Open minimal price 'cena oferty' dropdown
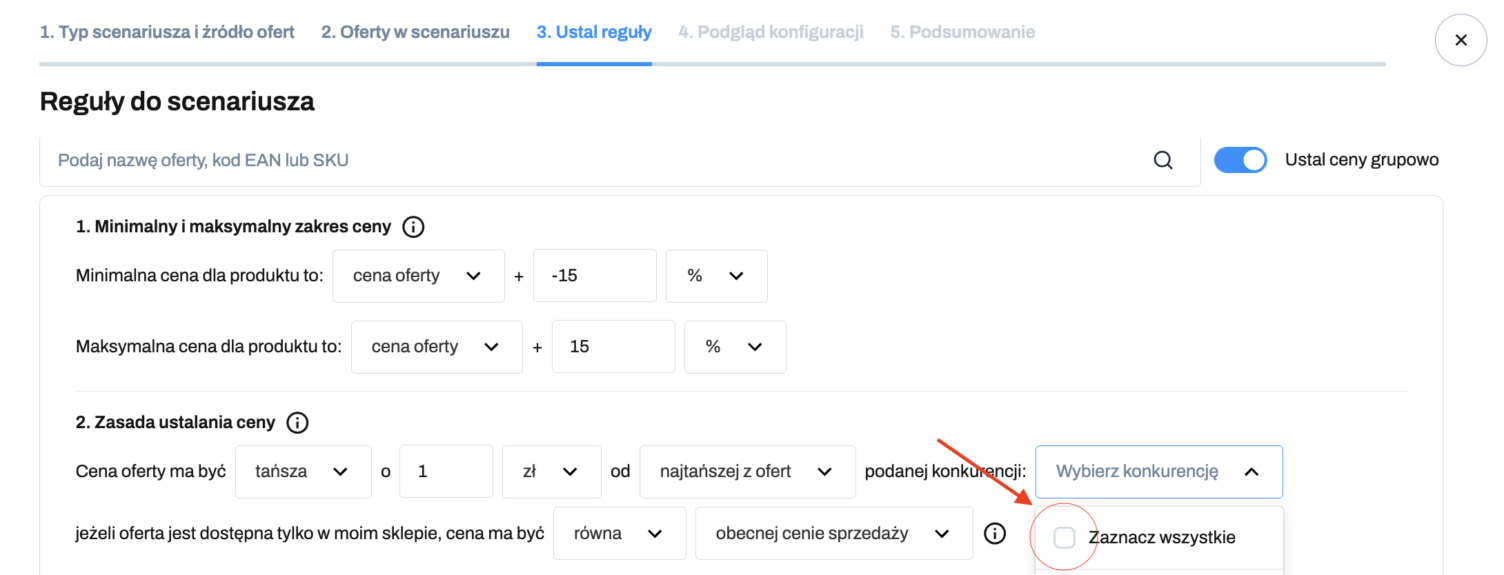Viewport: 1504px width, 575px height. click(418, 276)
